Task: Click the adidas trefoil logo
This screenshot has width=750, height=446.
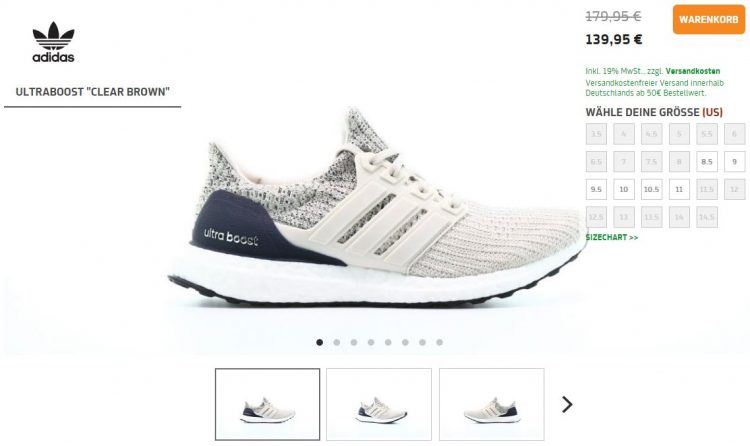Action: 54,42
